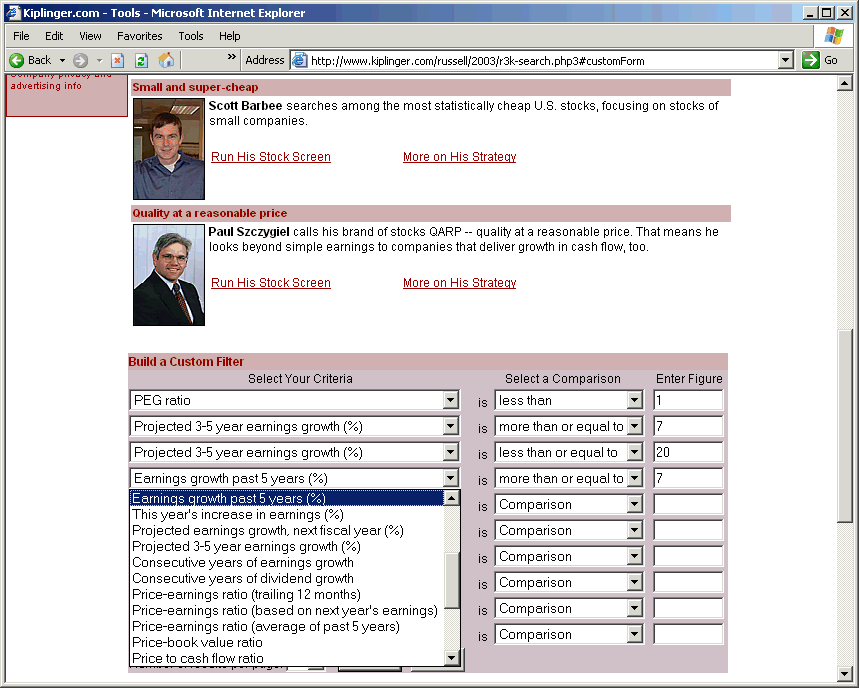859x688 pixels.
Task: Click Scott Barbee's 'Run His Stock Screen' link
Action: coord(270,157)
